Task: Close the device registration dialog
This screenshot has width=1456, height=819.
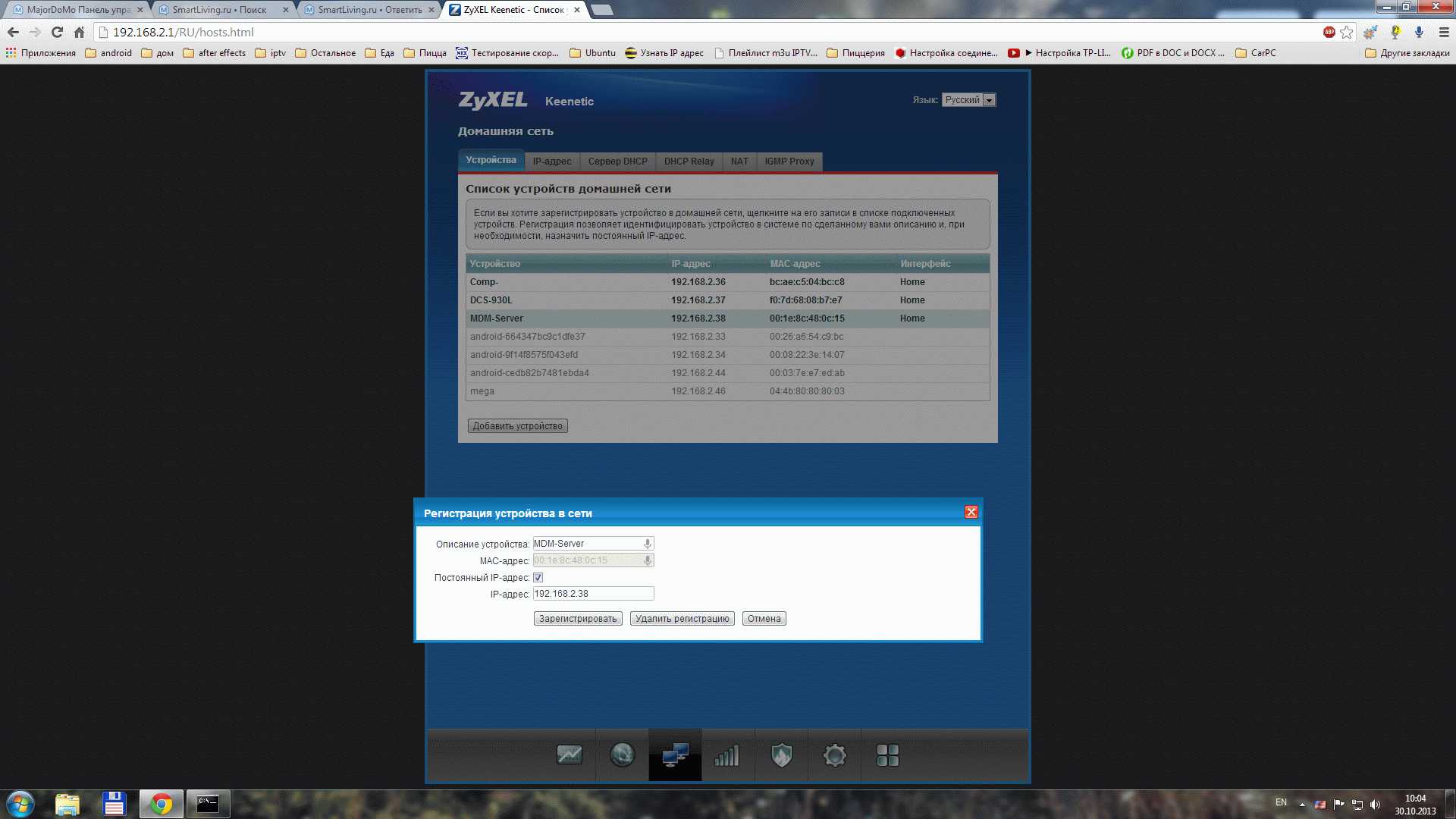Action: (x=971, y=513)
